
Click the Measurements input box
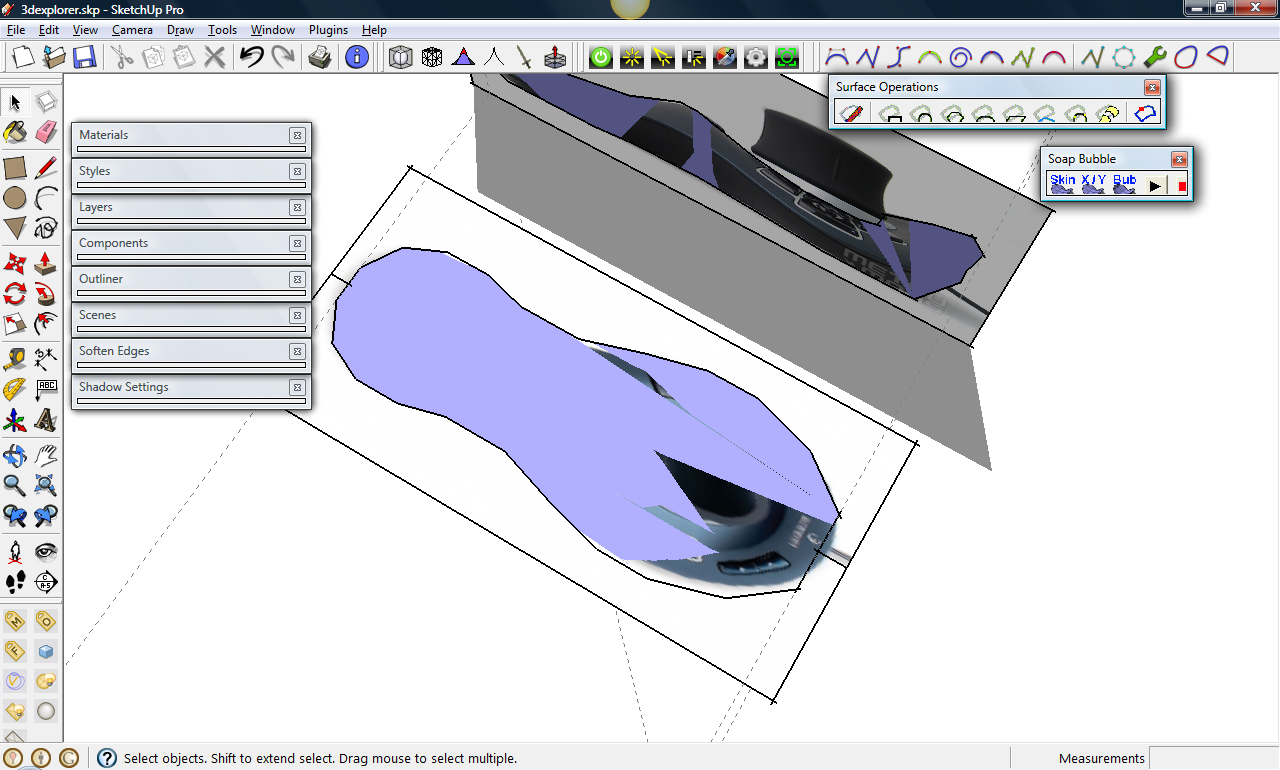tap(1214, 758)
